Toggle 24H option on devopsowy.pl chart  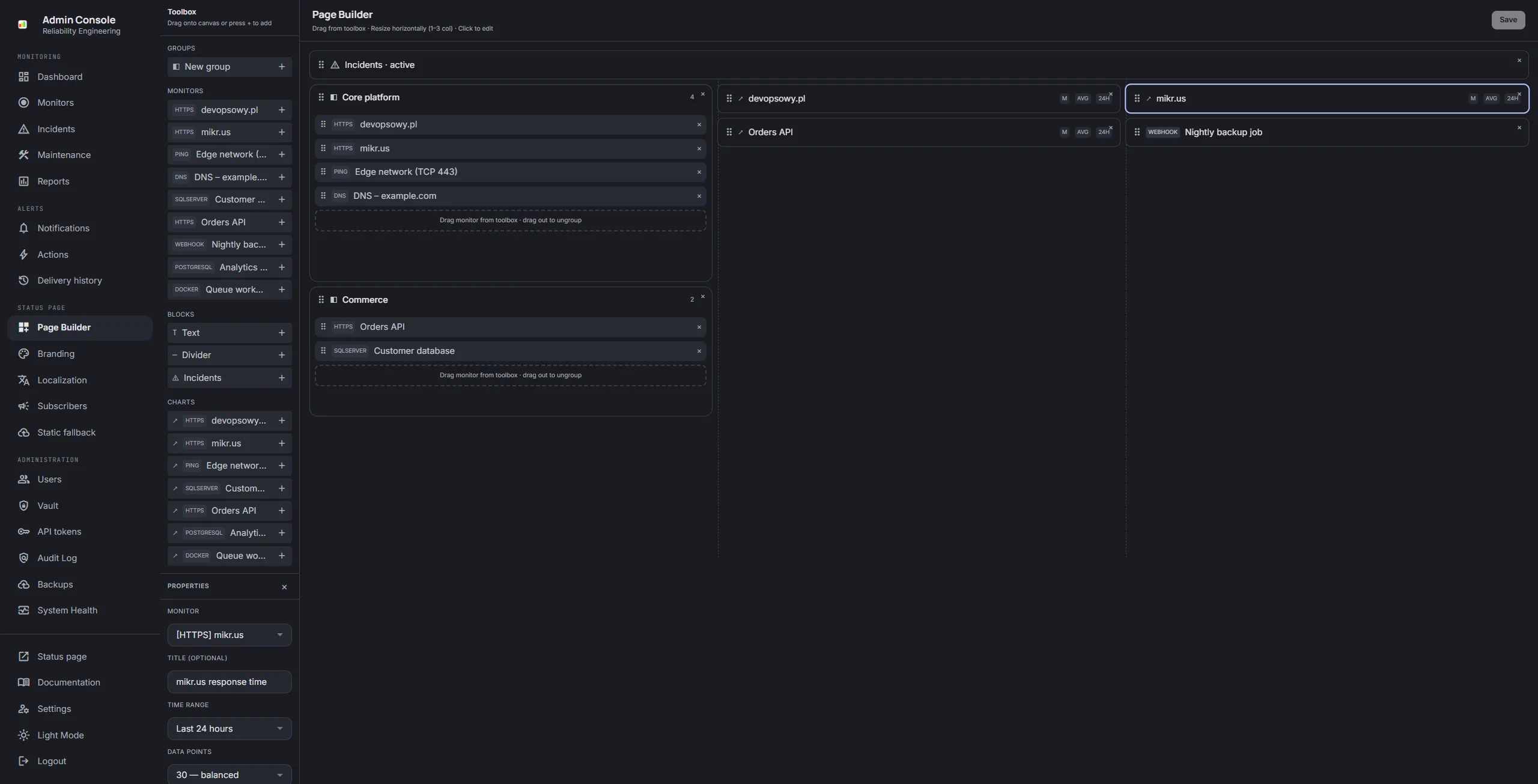[x=1104, y=99]
